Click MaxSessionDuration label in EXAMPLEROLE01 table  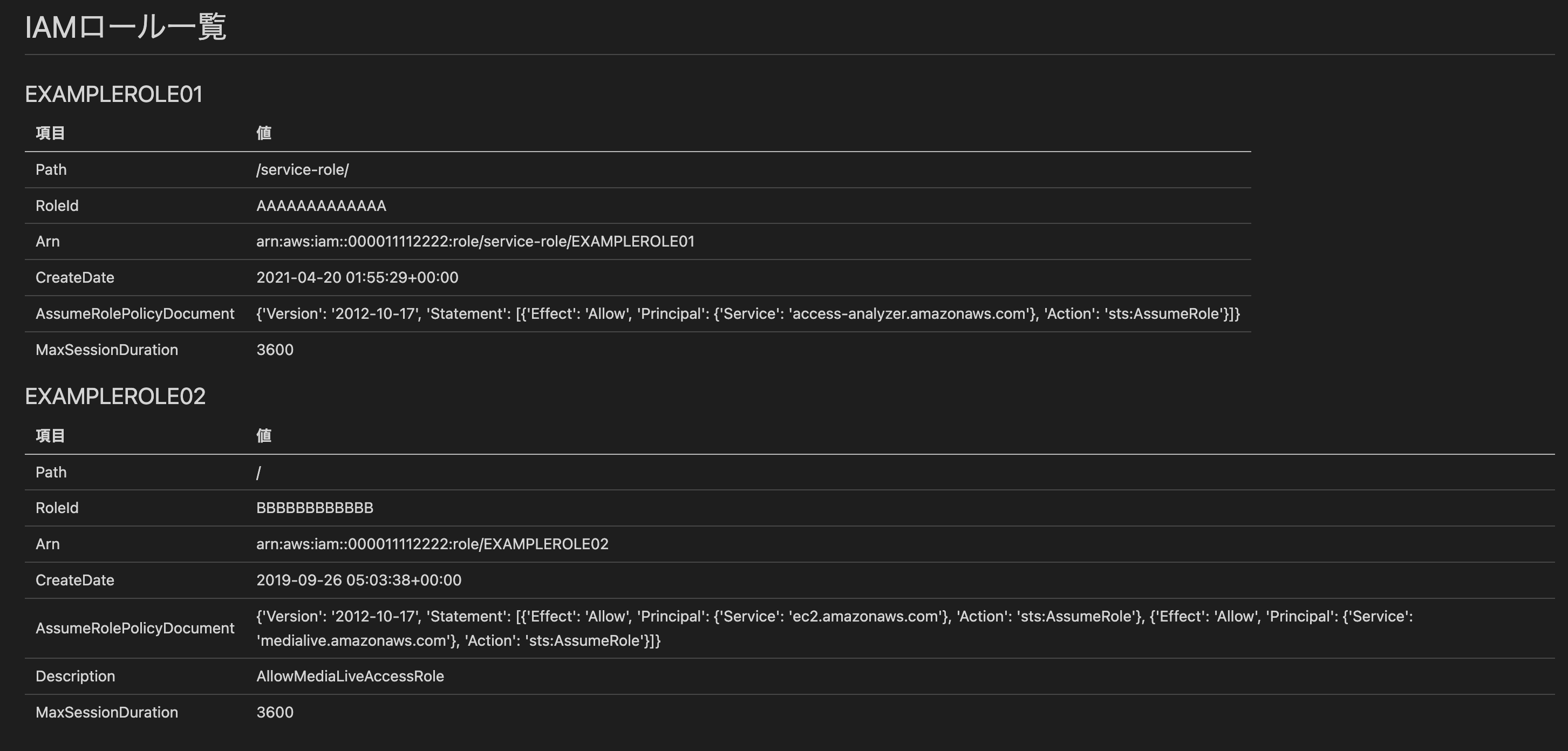click(x=107, y=350)
